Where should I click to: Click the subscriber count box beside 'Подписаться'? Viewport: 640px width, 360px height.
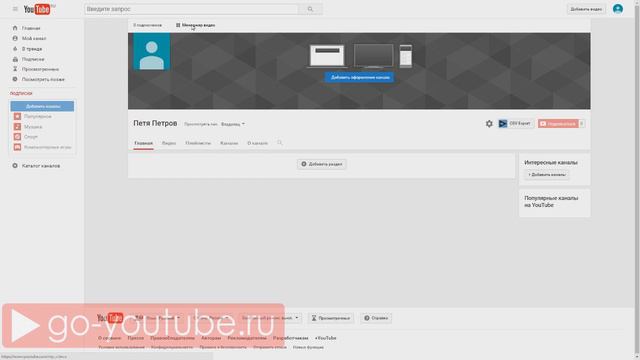(582, 124)
